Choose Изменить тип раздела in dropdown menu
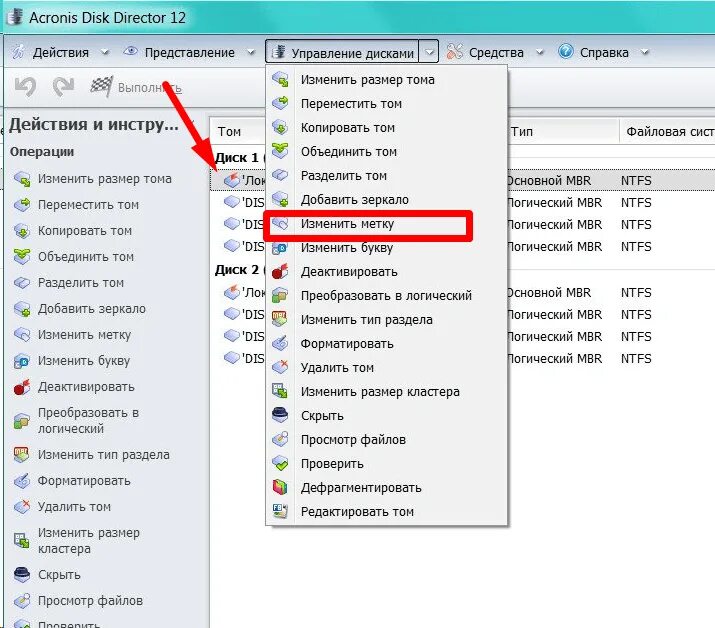Image resolution: width=715 pixels, height=628 pixels. (x=386, y=320)
